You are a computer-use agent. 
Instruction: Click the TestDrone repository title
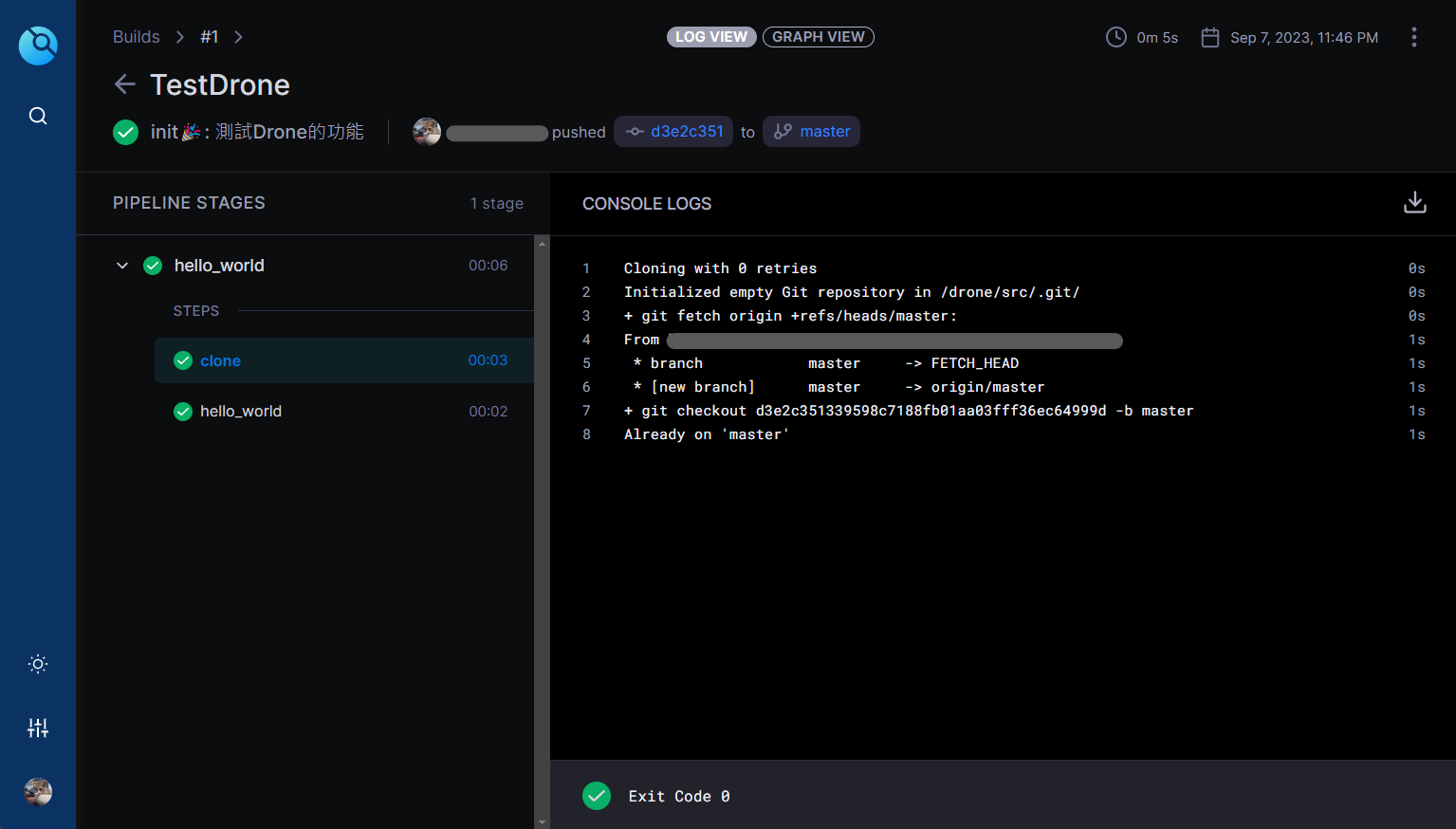220,84
